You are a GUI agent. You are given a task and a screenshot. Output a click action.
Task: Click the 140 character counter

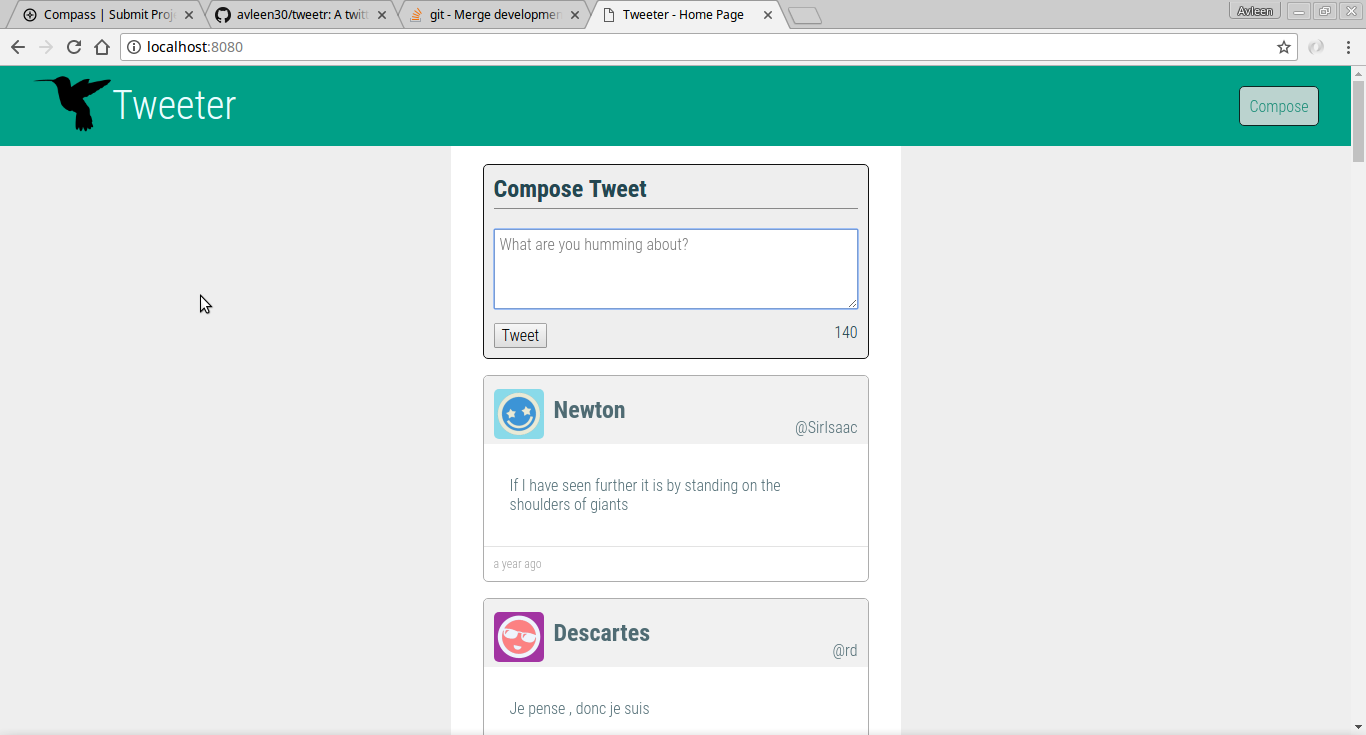pyautogui.click(x=846, y=333)
